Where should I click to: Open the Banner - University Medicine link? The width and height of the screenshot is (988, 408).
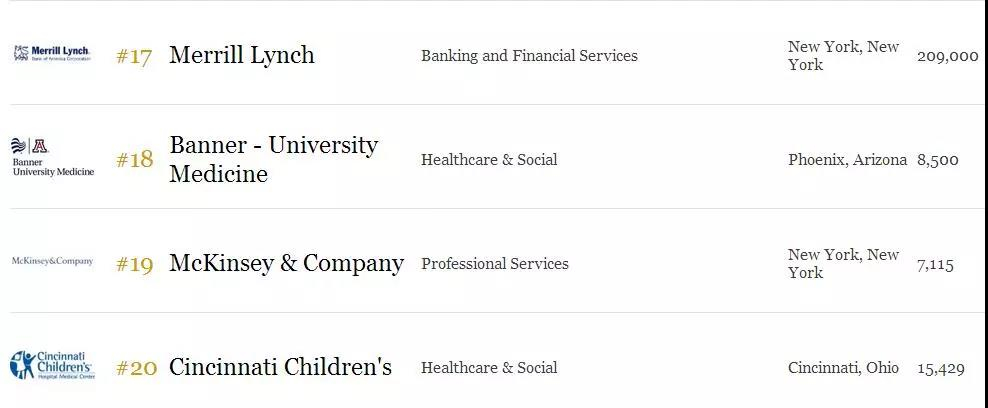pos(273,159)
